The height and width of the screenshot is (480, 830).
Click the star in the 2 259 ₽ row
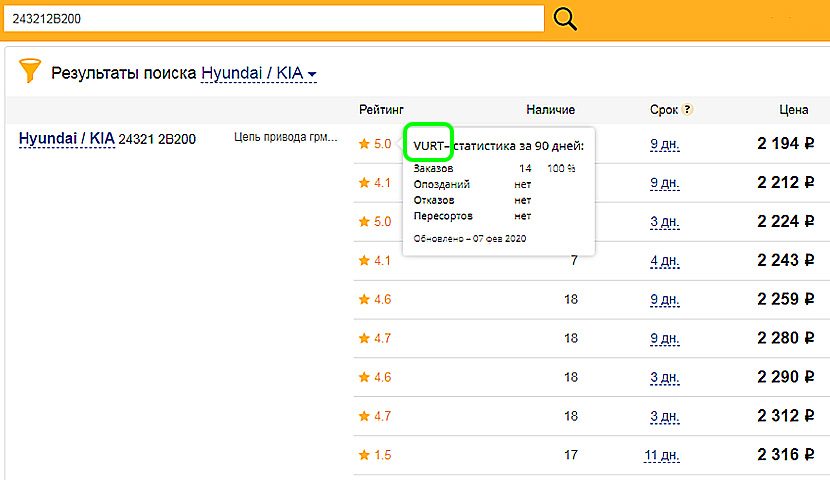point(364,299)
